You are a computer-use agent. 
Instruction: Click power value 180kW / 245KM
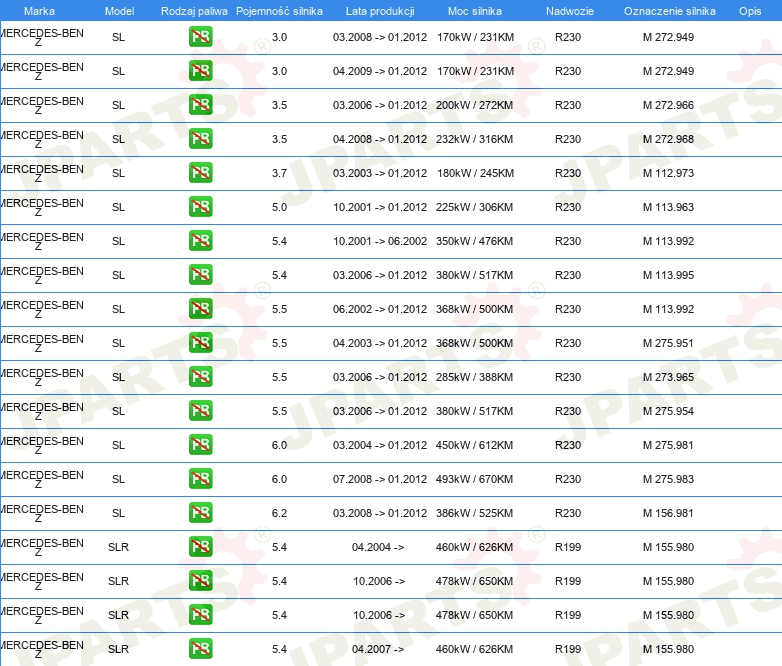tap(475, 173)
